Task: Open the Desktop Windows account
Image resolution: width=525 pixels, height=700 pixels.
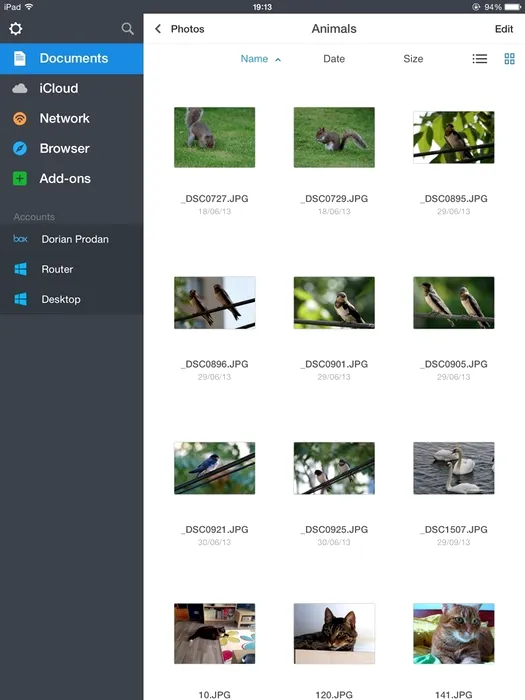Action: 71,299
